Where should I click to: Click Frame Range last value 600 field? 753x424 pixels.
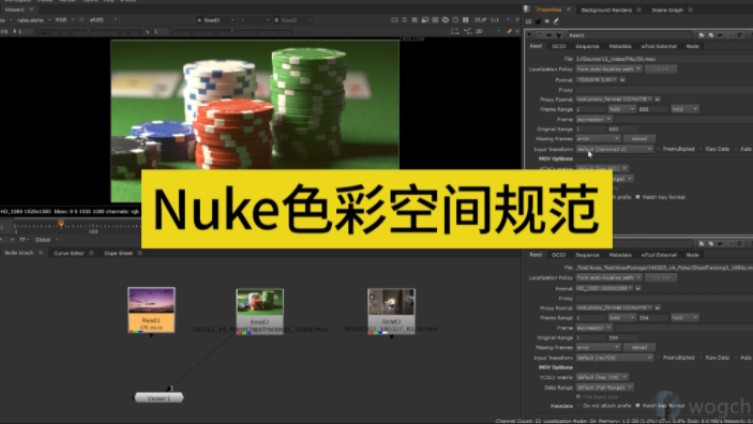(x=653, y=109)
